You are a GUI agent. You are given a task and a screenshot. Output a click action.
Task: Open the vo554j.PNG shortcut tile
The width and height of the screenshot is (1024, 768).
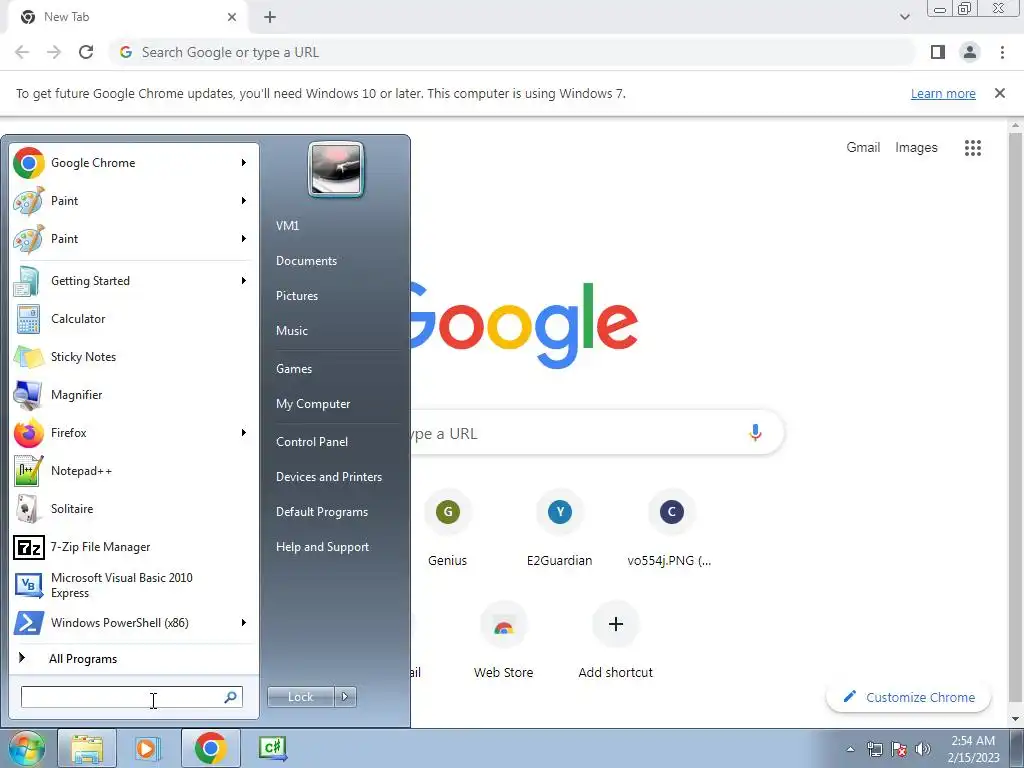671,530
